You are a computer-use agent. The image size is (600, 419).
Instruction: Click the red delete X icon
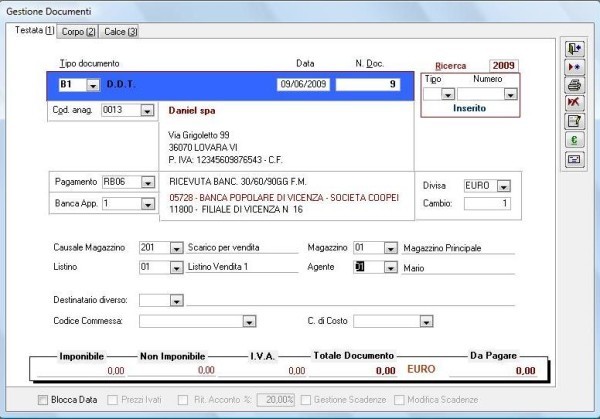coord(574,103)
